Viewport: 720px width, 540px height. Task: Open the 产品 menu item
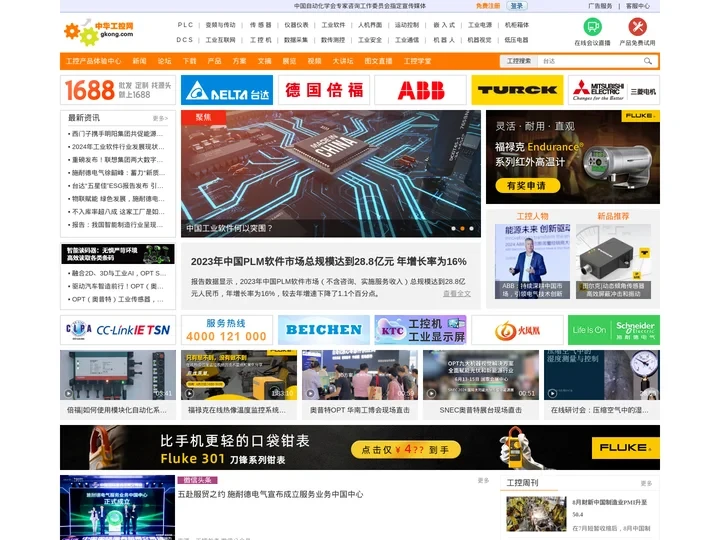[214, 61]
